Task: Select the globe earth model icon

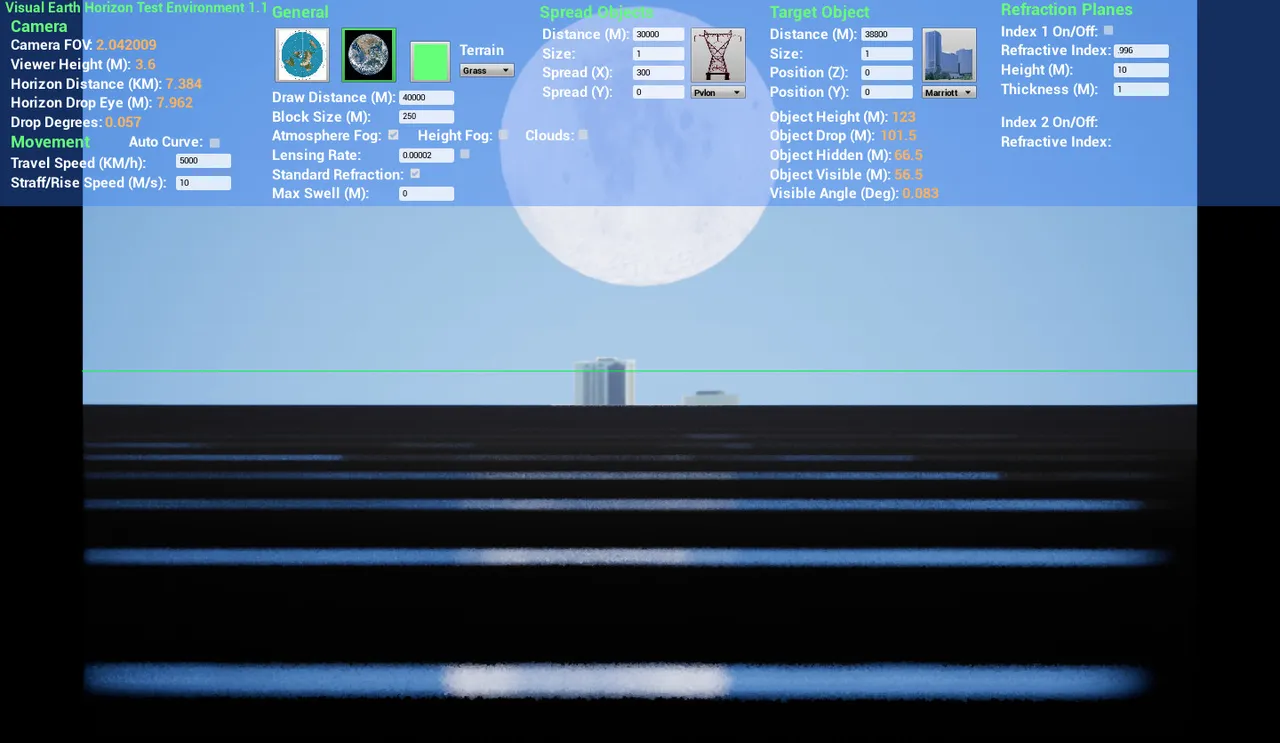Action: (x=369, y=55)
